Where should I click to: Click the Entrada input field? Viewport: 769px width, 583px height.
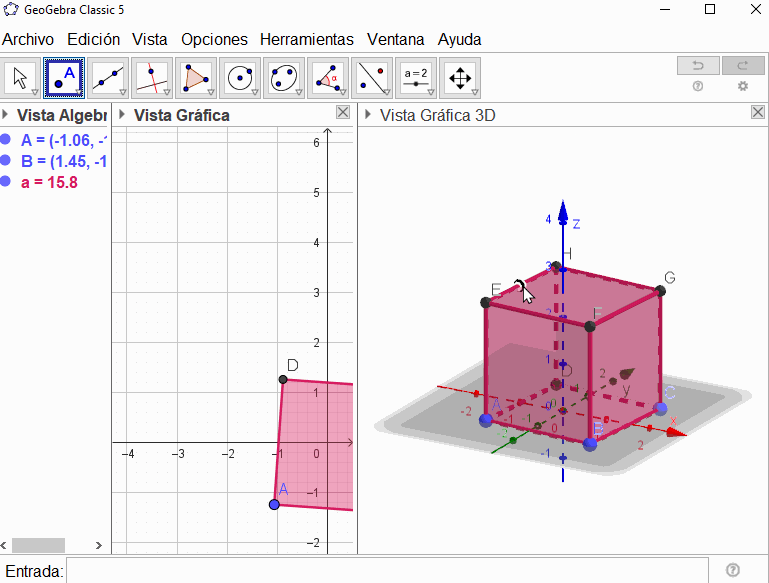click(387, 570)
